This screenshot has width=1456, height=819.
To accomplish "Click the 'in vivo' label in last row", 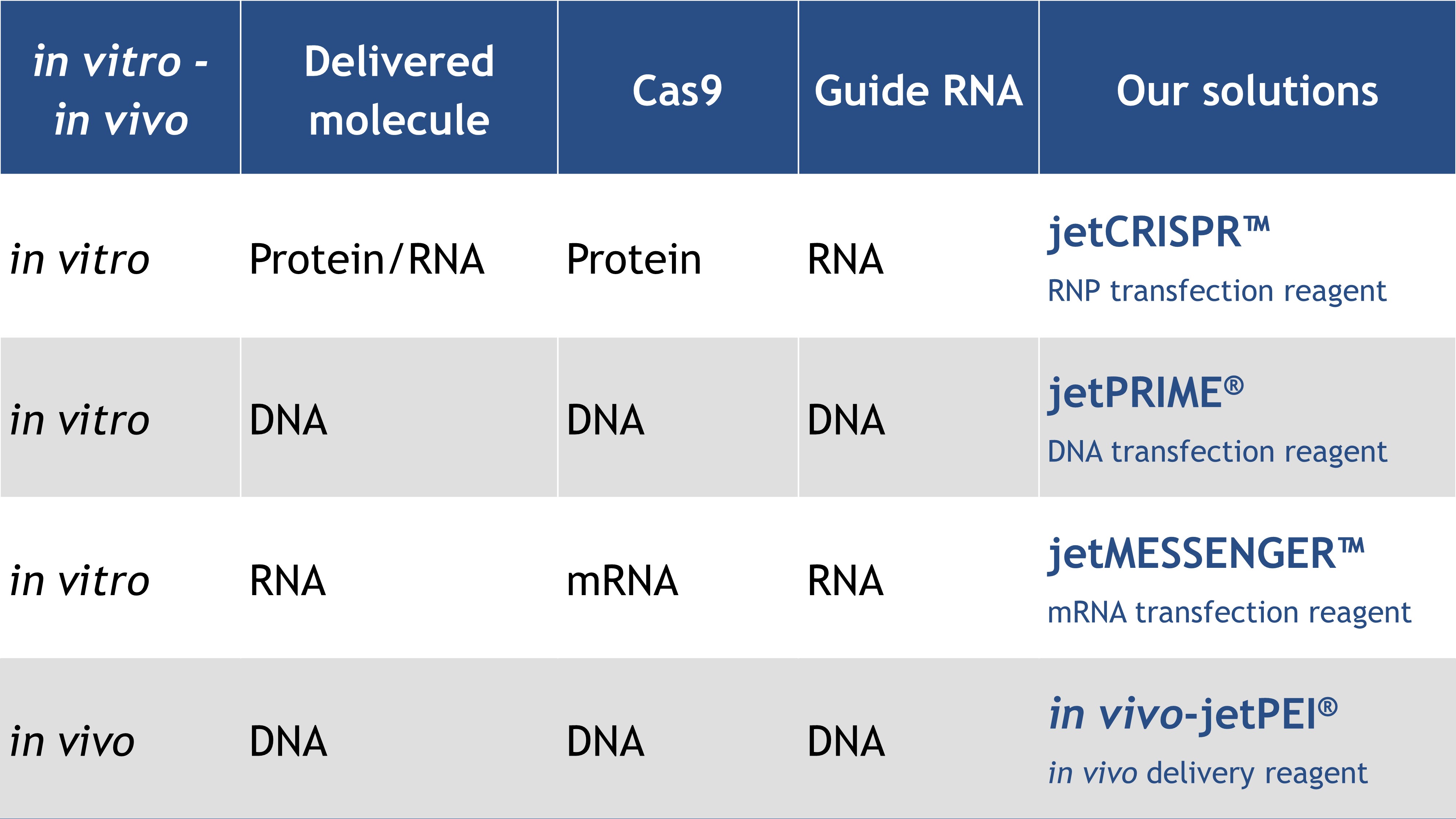I will [x=72, y=741].
